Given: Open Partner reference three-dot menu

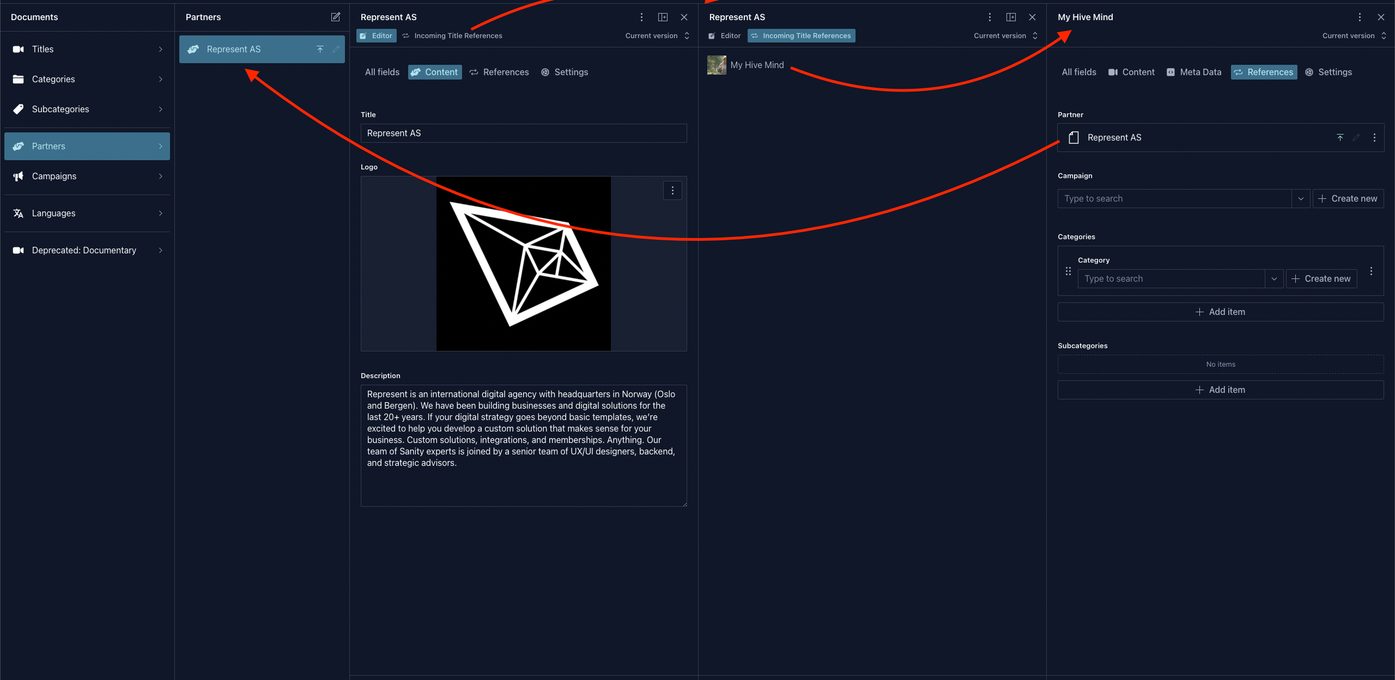Looking at the screenshot, I should point(1374,138).
